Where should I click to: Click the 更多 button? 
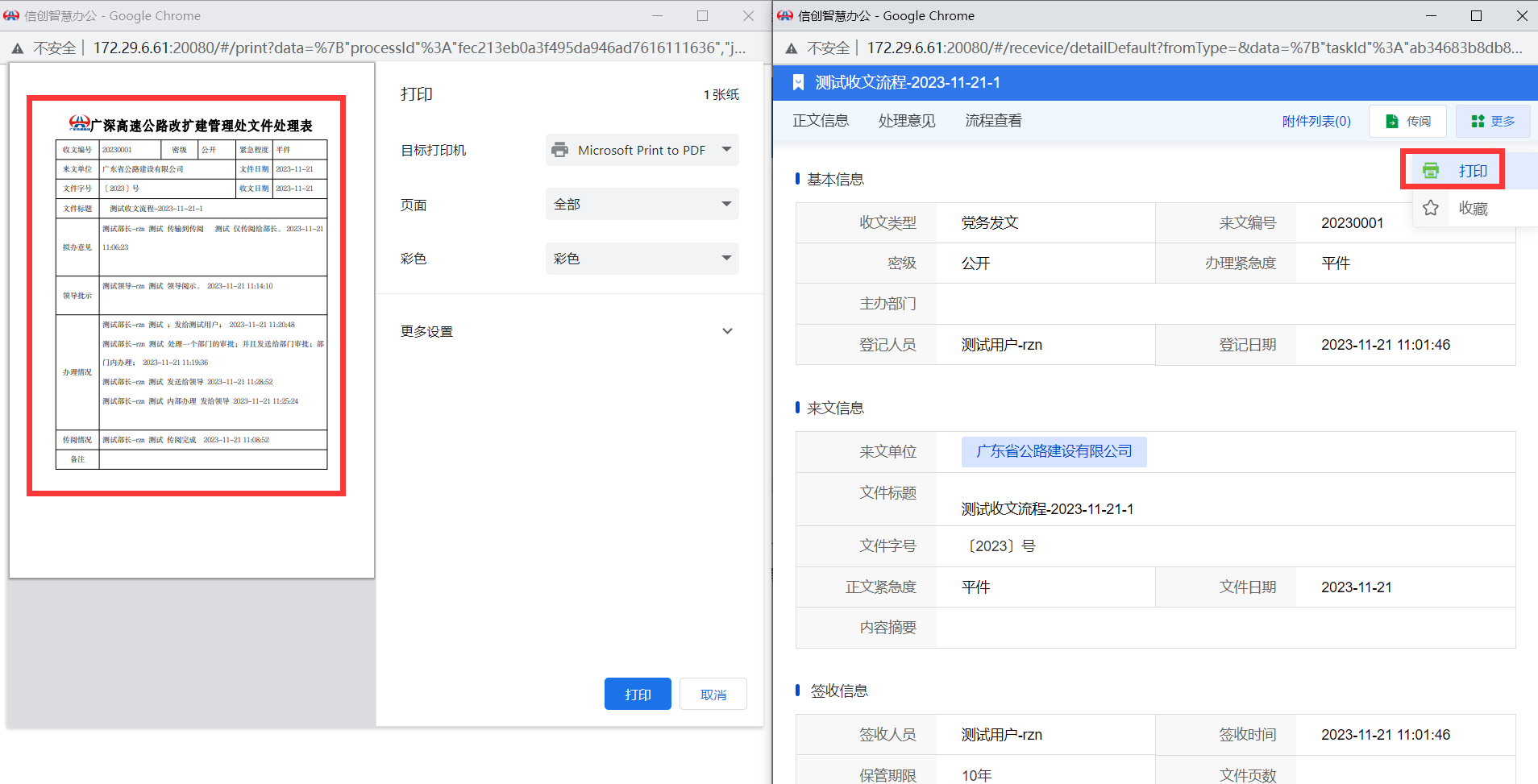(1493, 121)
